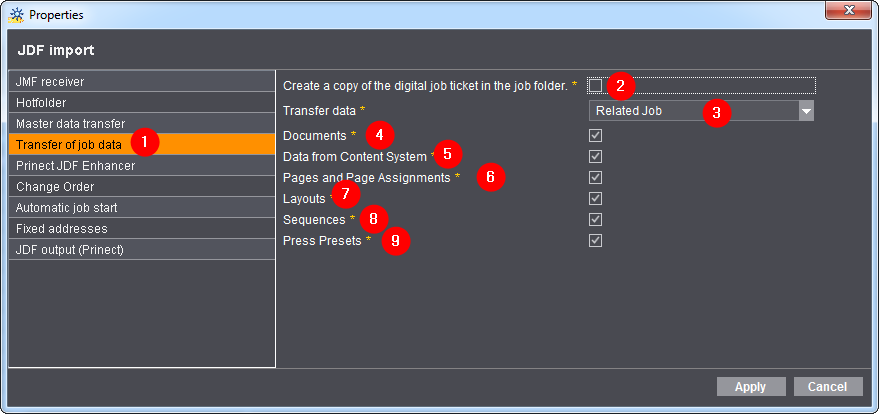Screen dimensions: 879x414
Task: Open the Transfer data dropdown arrow
Action: pos(805,111)
